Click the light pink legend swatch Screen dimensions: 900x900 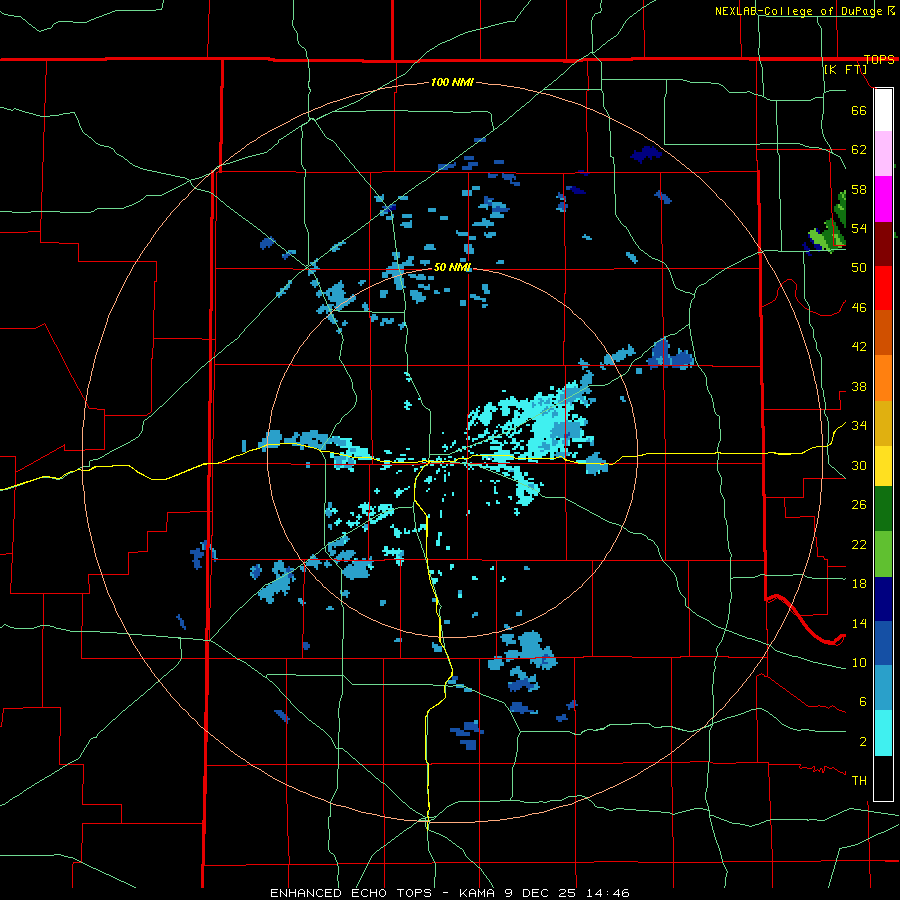pos(883,153)
